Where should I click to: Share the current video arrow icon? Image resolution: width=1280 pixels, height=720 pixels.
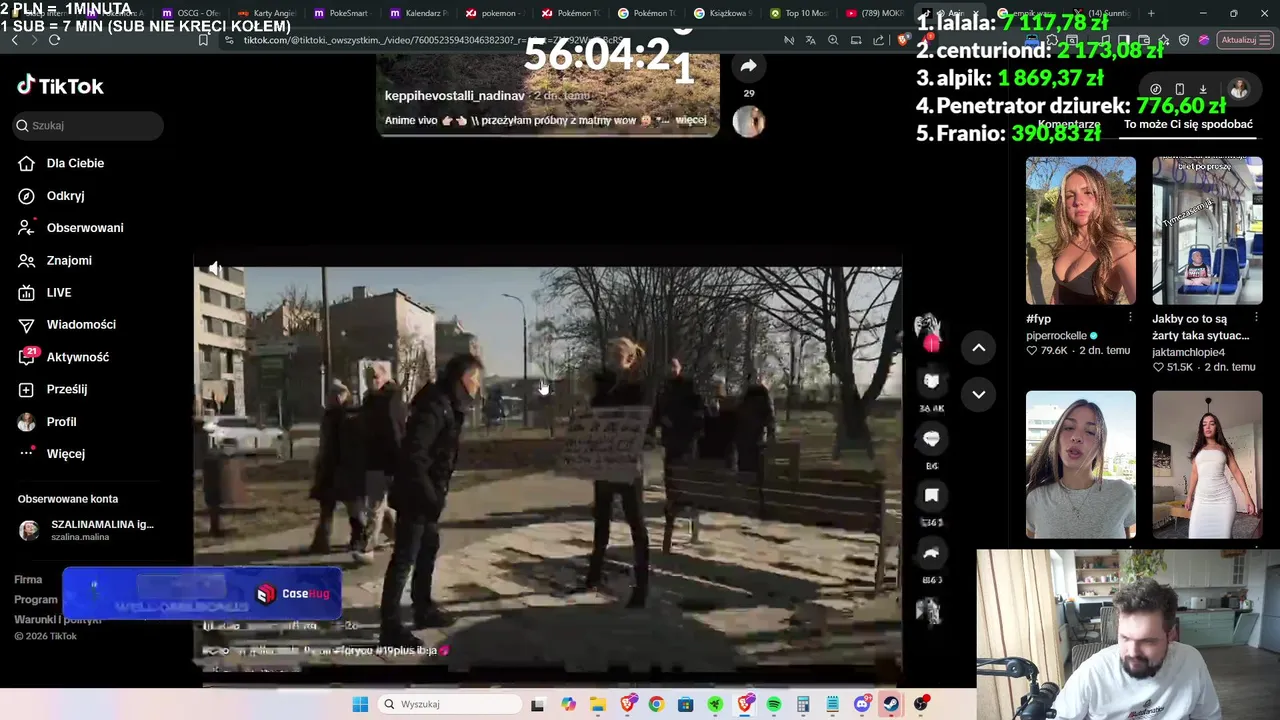pos(931,552)
